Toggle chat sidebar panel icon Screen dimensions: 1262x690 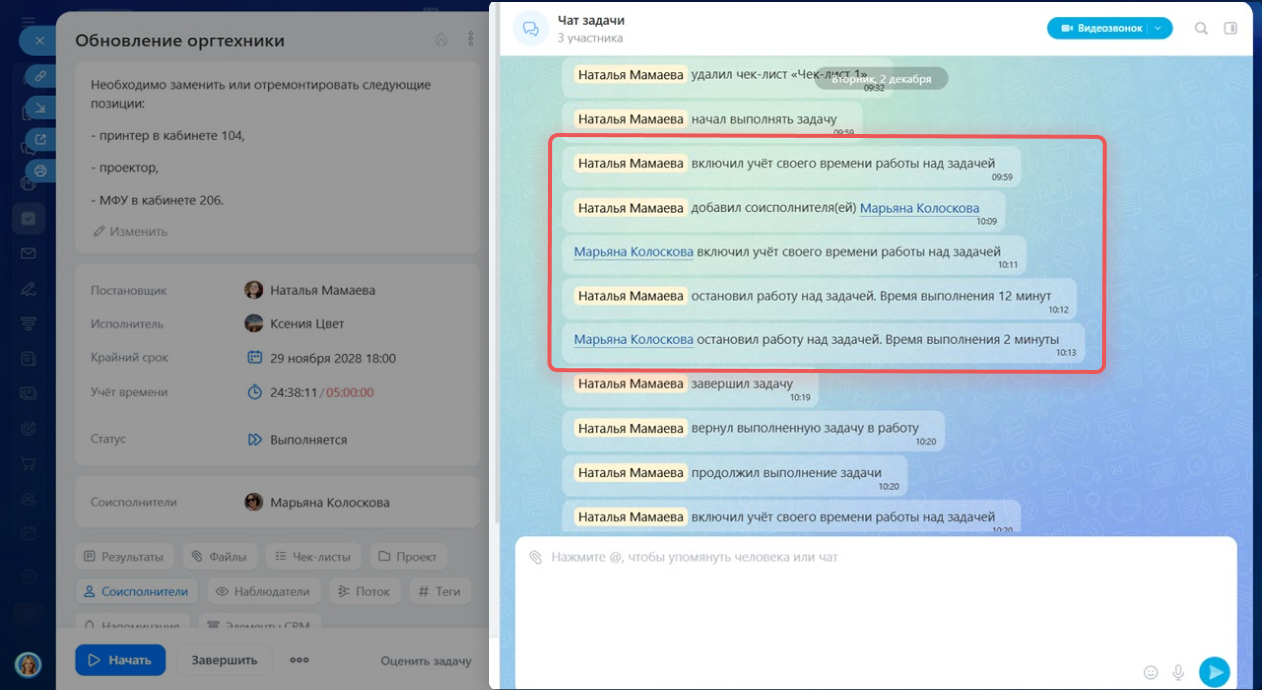tap(1230, 28)
